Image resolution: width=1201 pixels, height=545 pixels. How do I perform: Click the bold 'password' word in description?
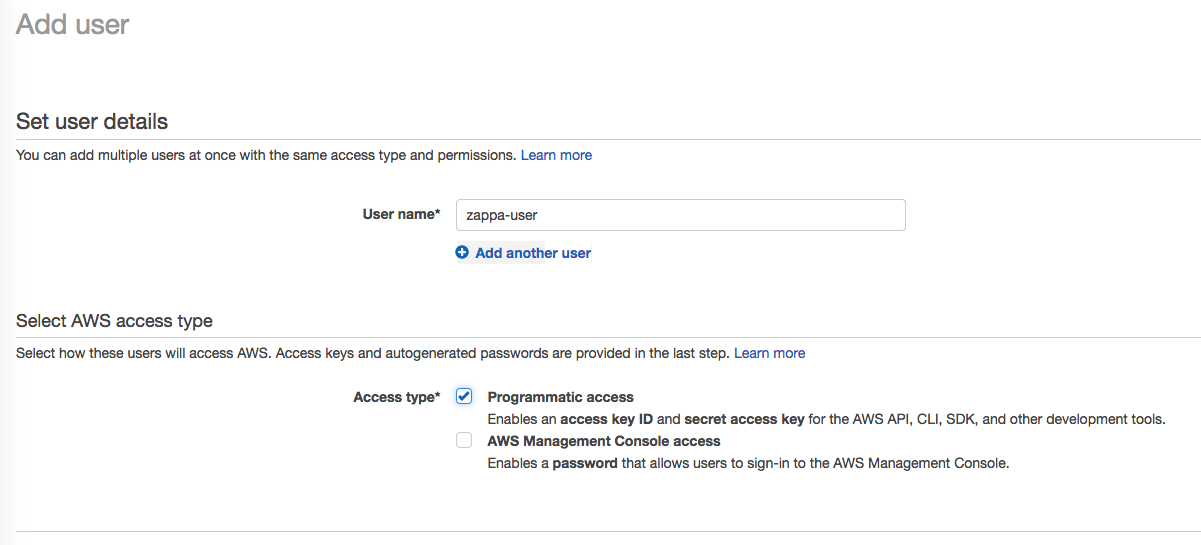click(585, 463)
